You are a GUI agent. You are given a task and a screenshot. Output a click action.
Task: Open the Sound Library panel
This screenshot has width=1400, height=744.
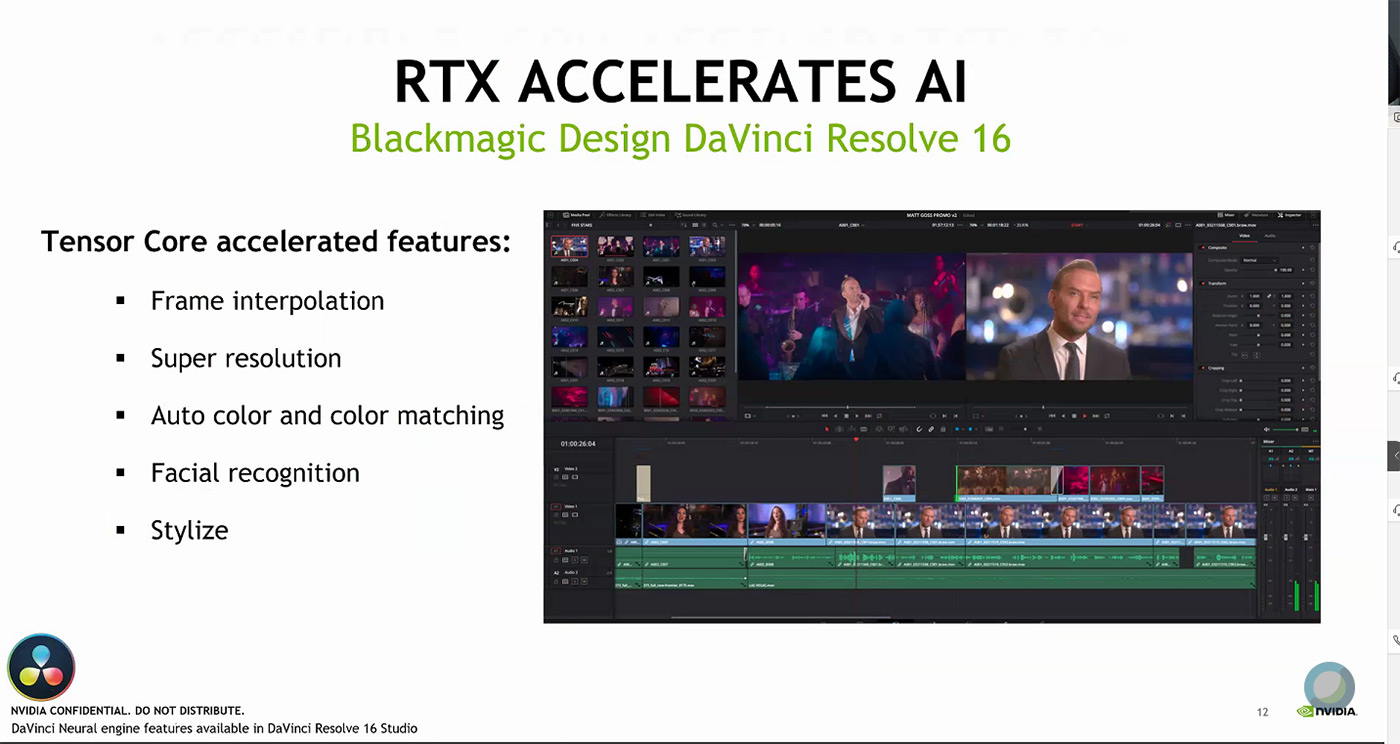[690, 215]
